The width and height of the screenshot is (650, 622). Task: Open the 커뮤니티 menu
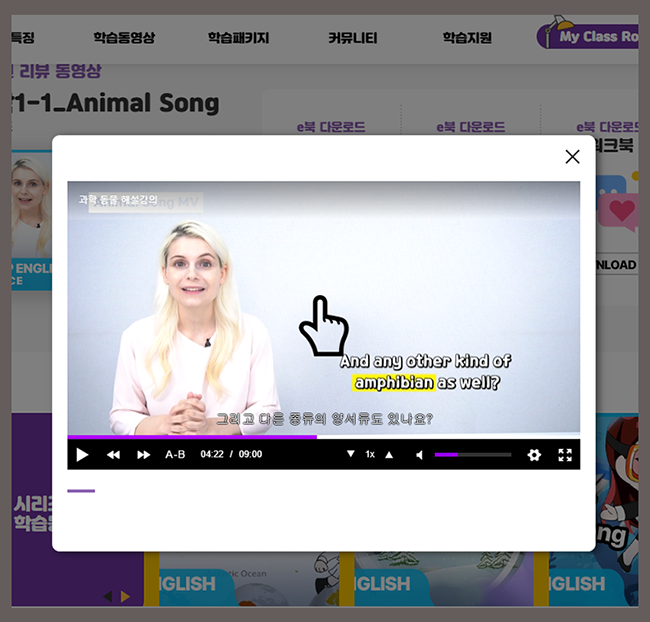point(353,38)
